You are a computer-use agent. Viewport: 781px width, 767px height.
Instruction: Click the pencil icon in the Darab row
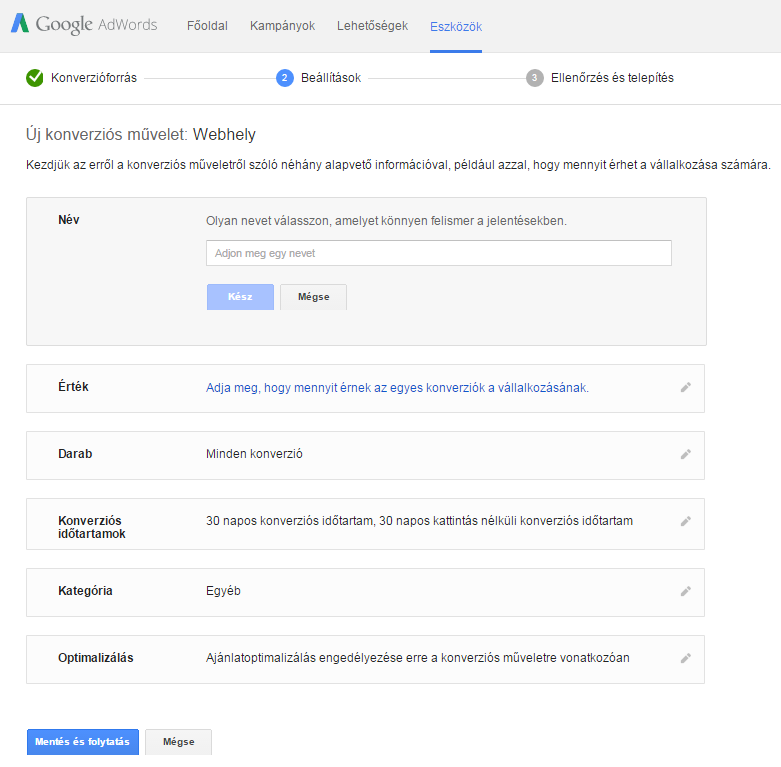(x=686, y=454)
